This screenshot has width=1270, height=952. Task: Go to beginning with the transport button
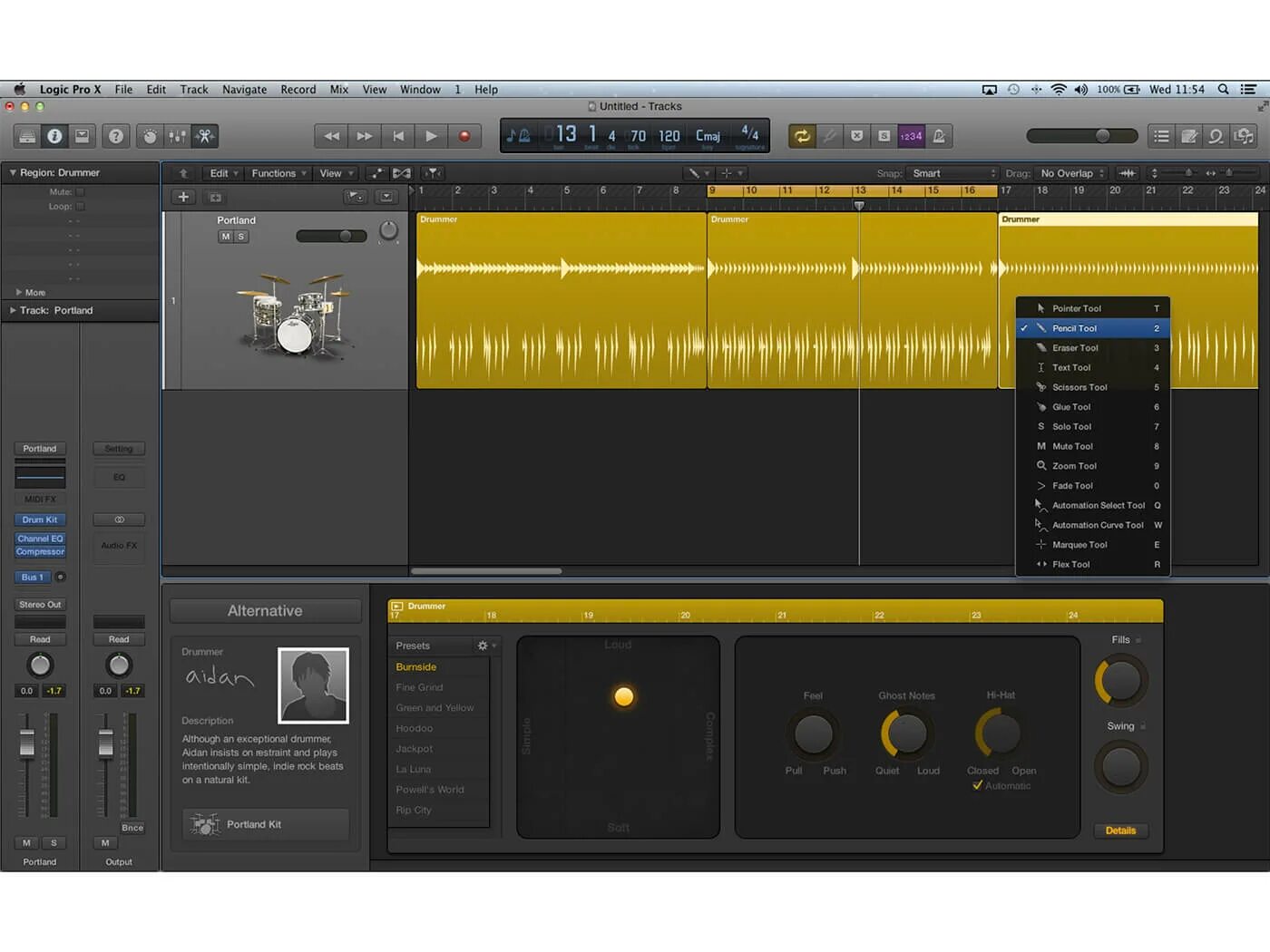point(397,136)
